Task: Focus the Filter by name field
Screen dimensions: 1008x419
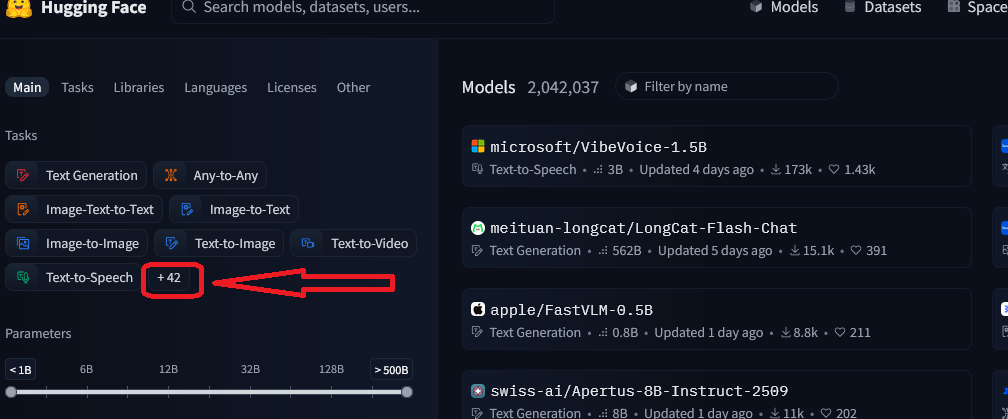Action: click(726, 86)
